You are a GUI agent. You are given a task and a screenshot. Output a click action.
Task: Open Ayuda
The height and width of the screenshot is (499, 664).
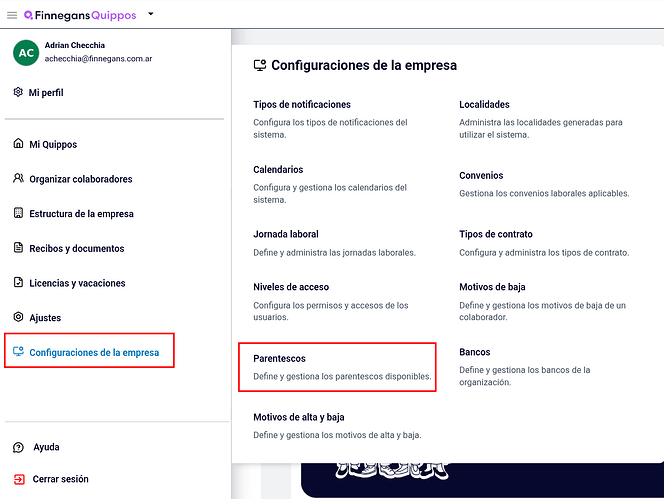[46, 447]
